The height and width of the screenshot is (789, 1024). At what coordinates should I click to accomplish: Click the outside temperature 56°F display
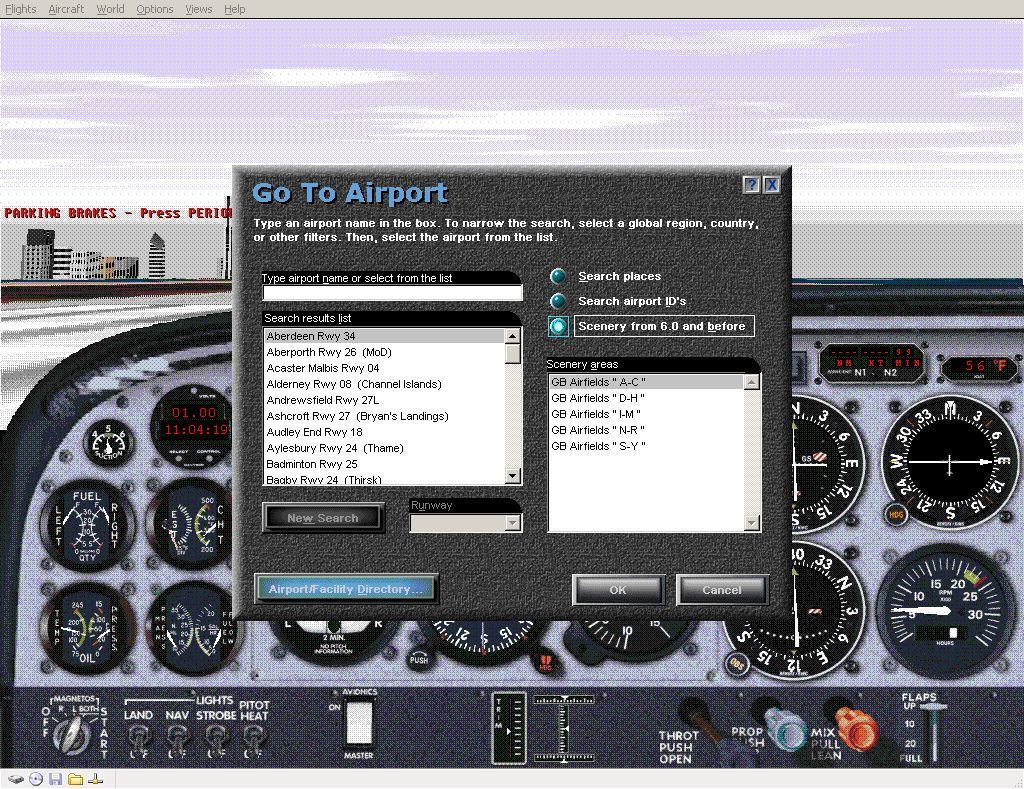[981, 367]
